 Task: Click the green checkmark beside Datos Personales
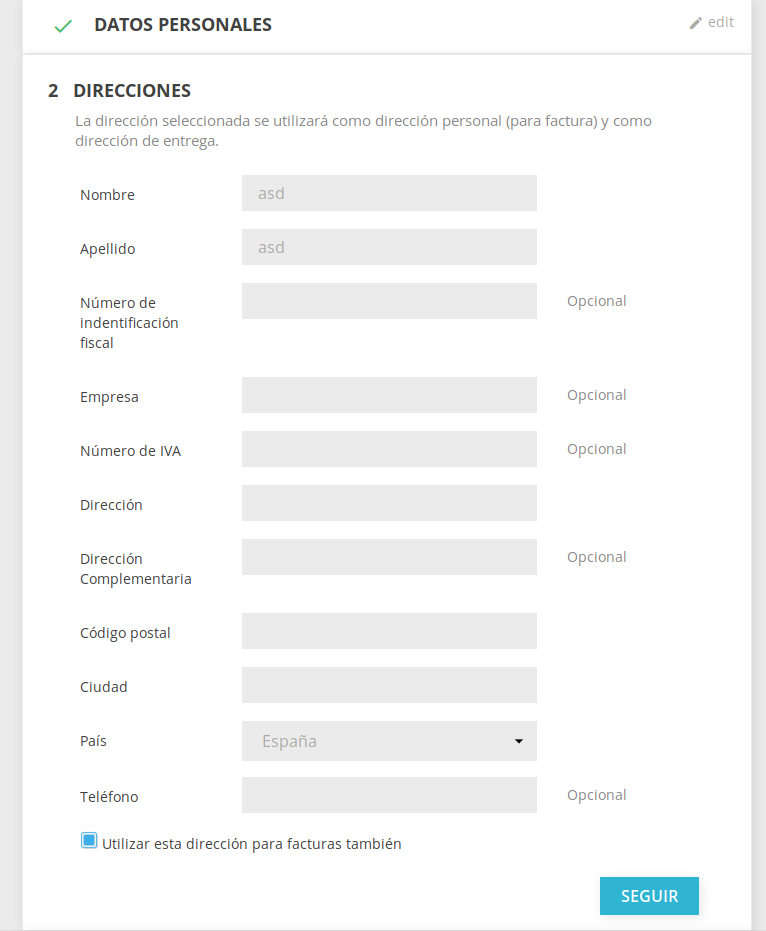[63, 26]
